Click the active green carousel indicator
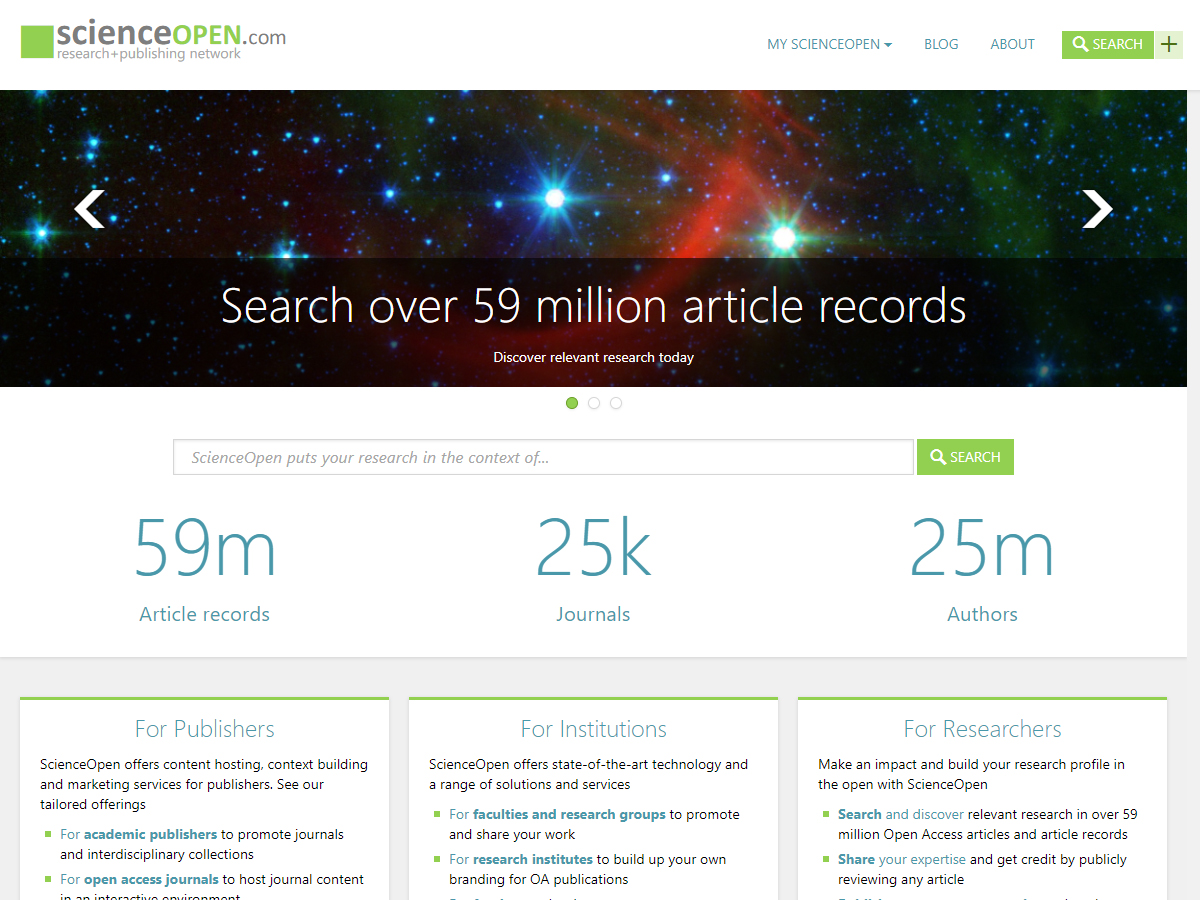The width and height of the screenshot is (1200, 900). click(572, 403)
